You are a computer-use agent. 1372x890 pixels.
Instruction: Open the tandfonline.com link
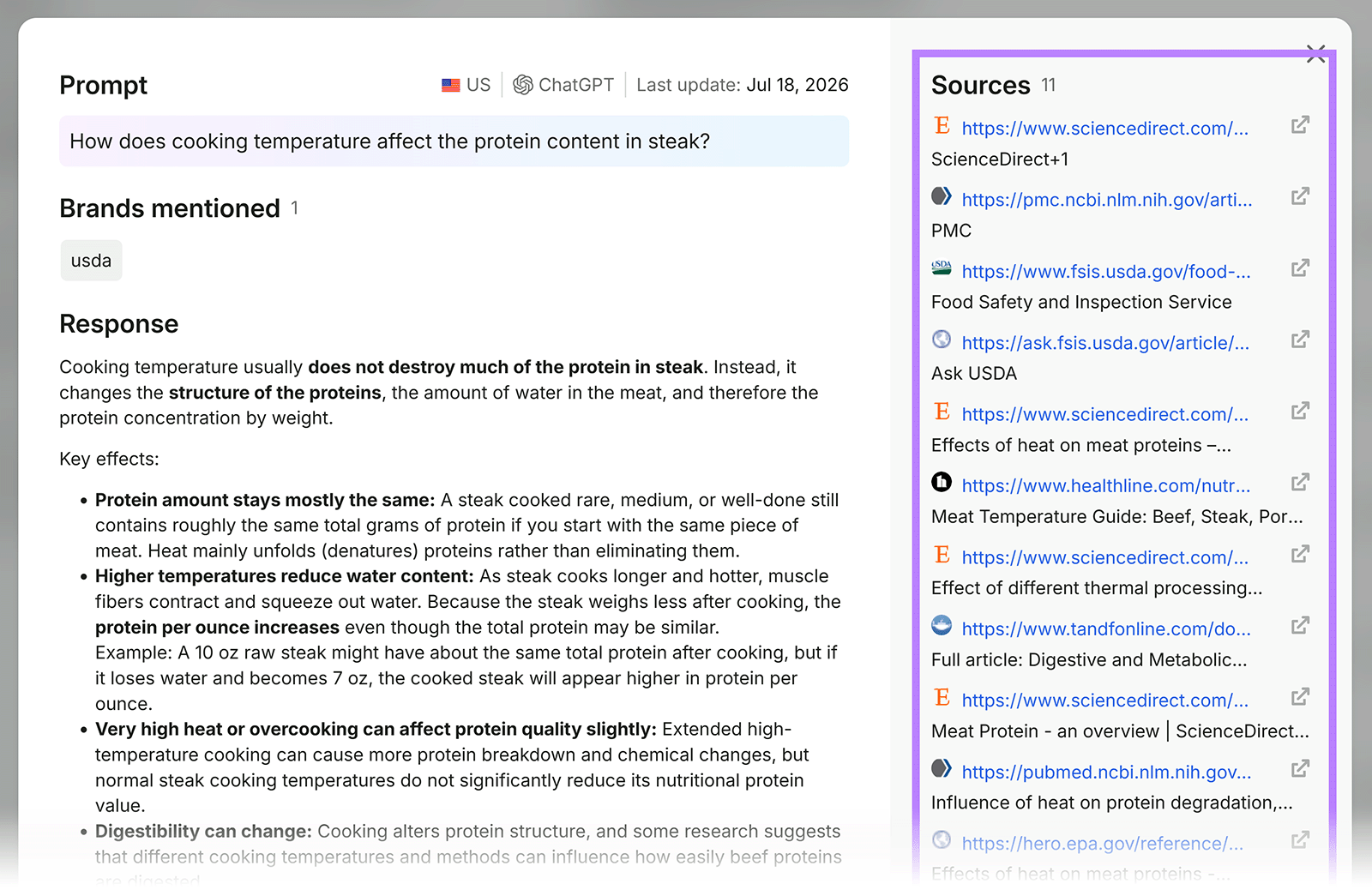[x=1105, y=629]
